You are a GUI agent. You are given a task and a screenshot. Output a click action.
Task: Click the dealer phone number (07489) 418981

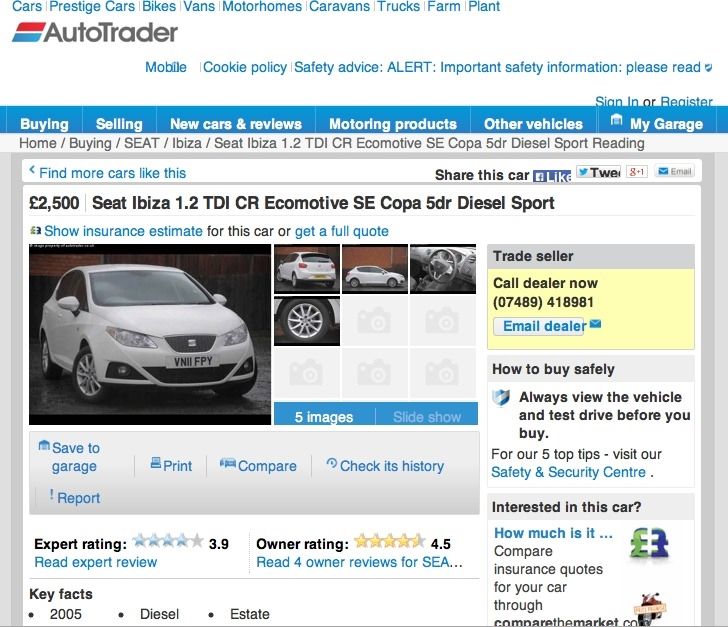(543, 302)
